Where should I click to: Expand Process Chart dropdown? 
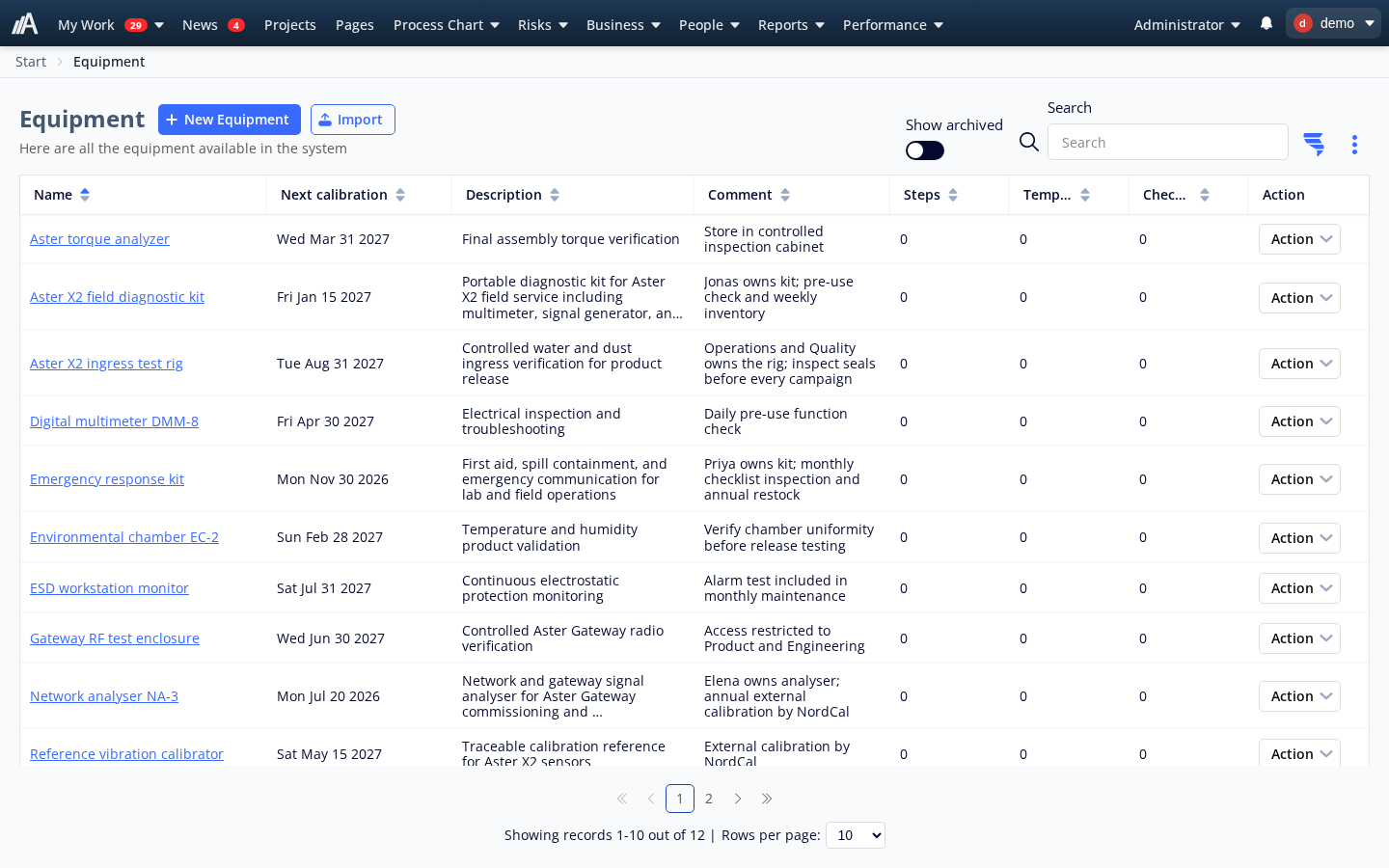pyautogui.click(x=447, y=24)
